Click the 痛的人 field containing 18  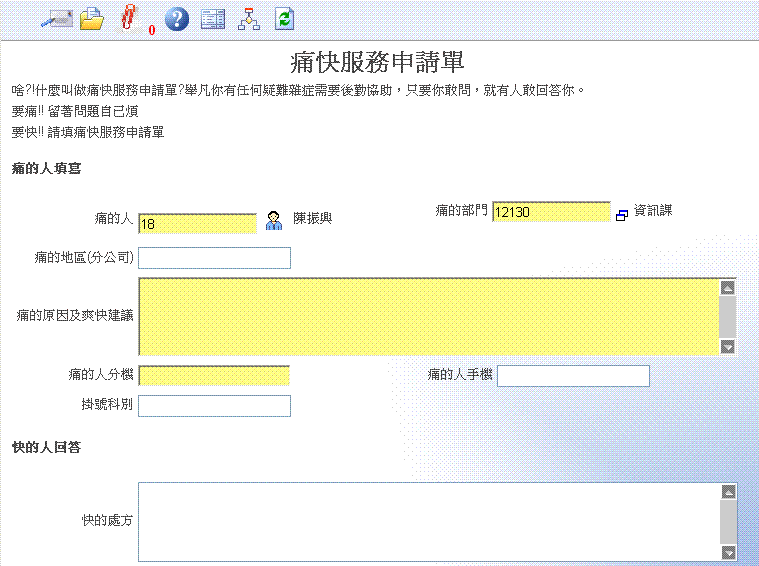click(x=197, y=224)
